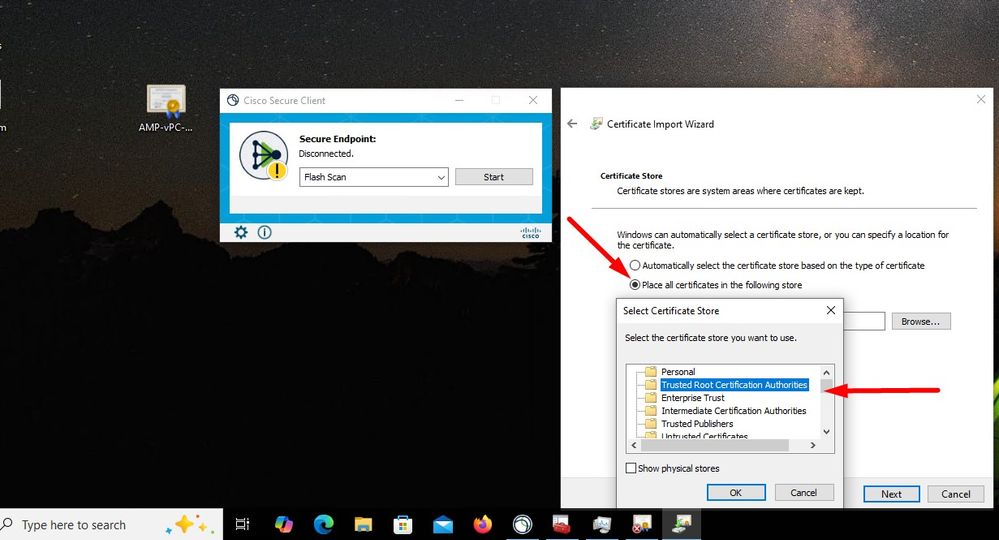Click the Enterprise Trust folder icon
This screenshot has height=540, width=999.
pos(650,397)
